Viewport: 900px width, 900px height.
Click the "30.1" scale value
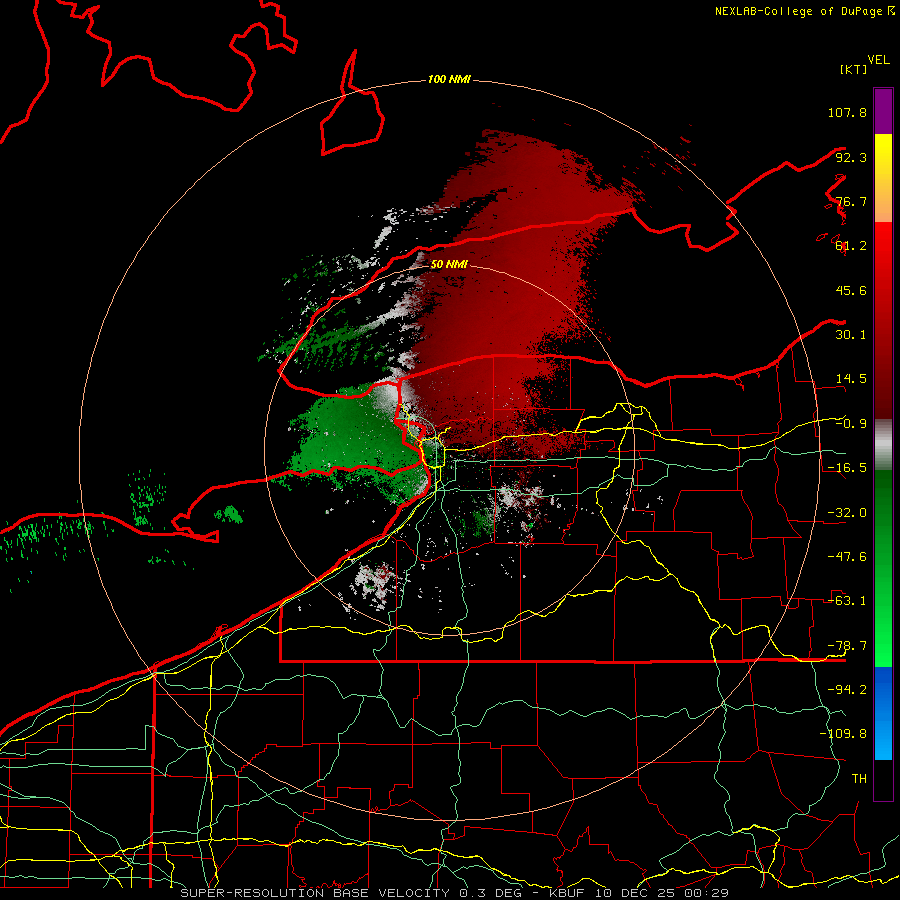[851, 335]
